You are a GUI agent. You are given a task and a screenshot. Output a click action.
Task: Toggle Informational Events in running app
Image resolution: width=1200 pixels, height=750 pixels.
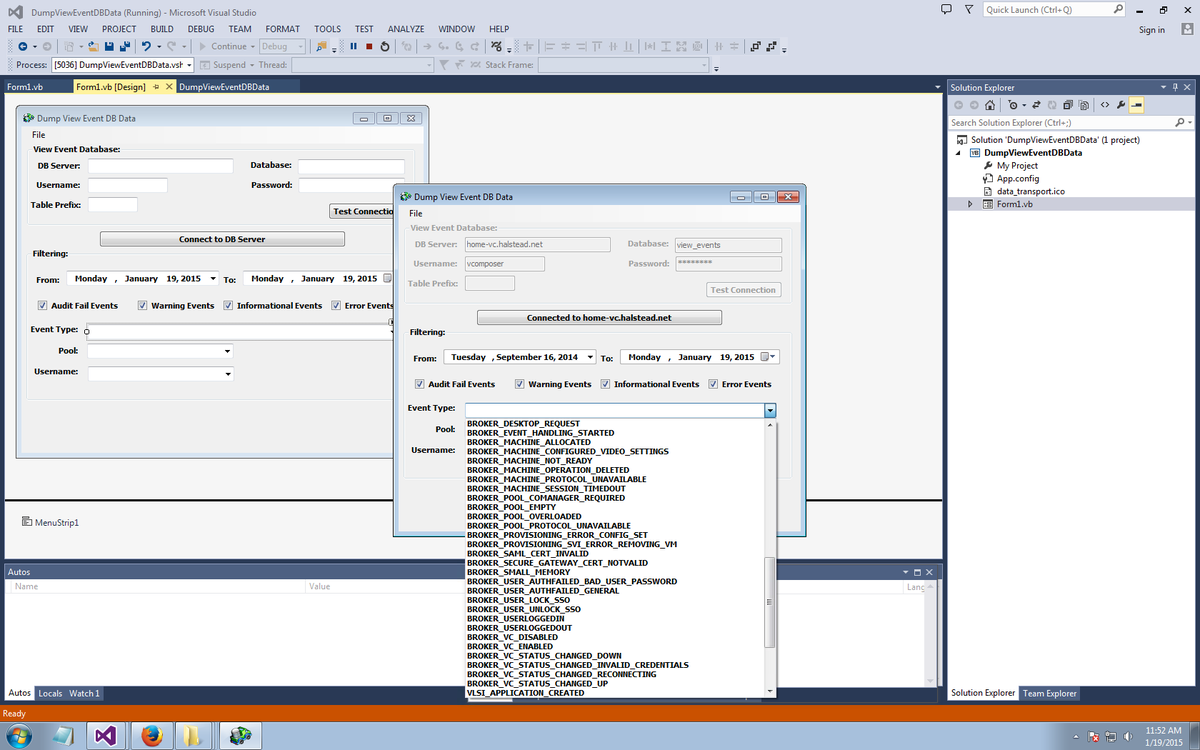click(x=606, y=384)
